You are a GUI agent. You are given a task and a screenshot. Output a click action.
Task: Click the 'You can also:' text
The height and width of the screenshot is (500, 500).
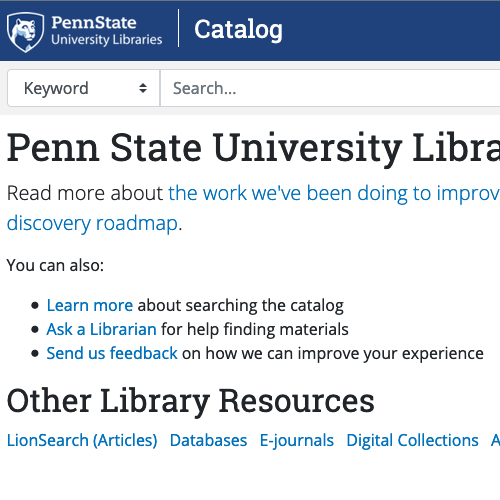coord(55,266)
